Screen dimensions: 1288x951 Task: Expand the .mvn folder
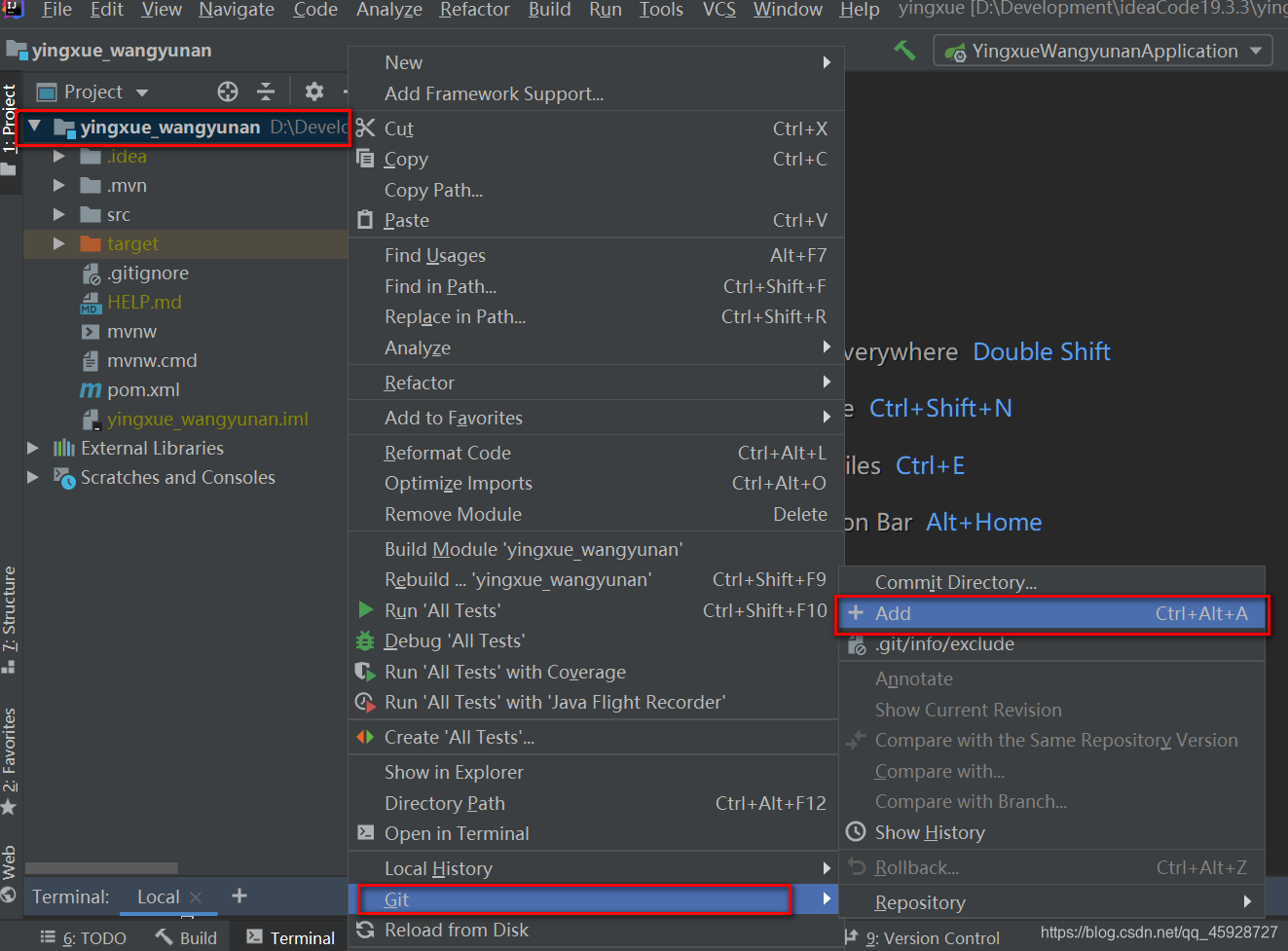[x=59, y=185]
